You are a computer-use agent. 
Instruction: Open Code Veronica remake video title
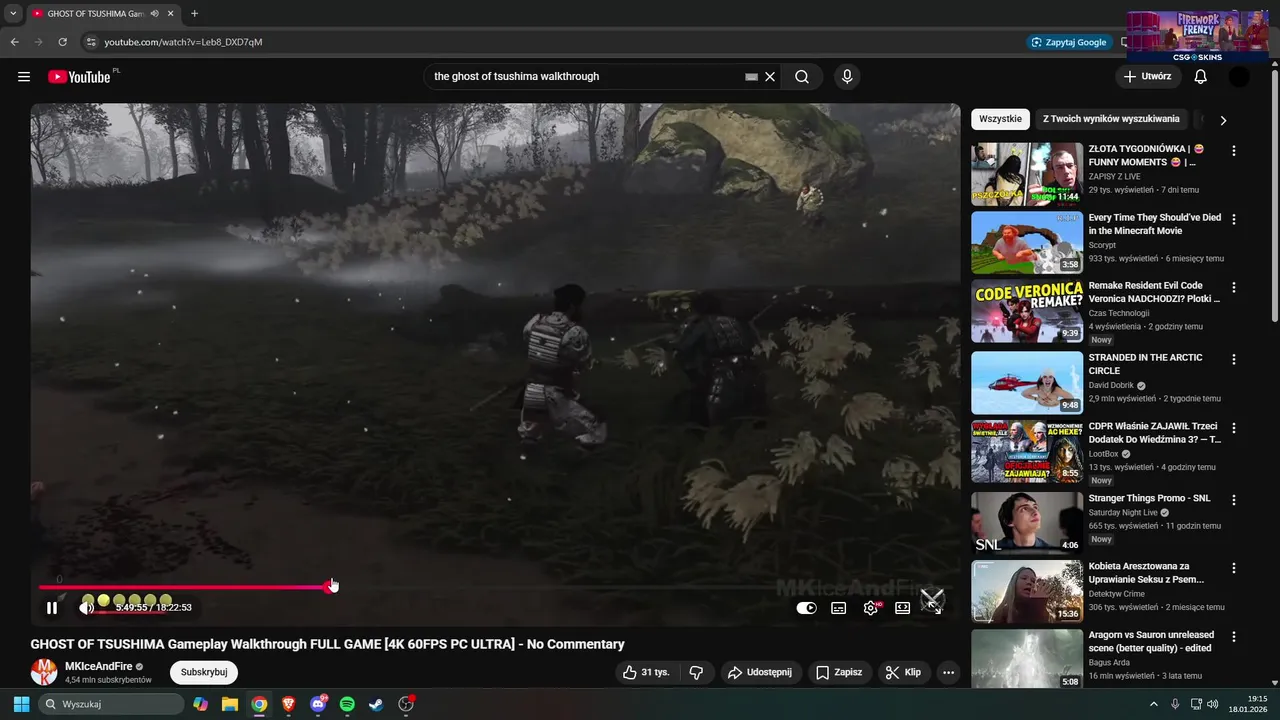[x=1154, y=292]
